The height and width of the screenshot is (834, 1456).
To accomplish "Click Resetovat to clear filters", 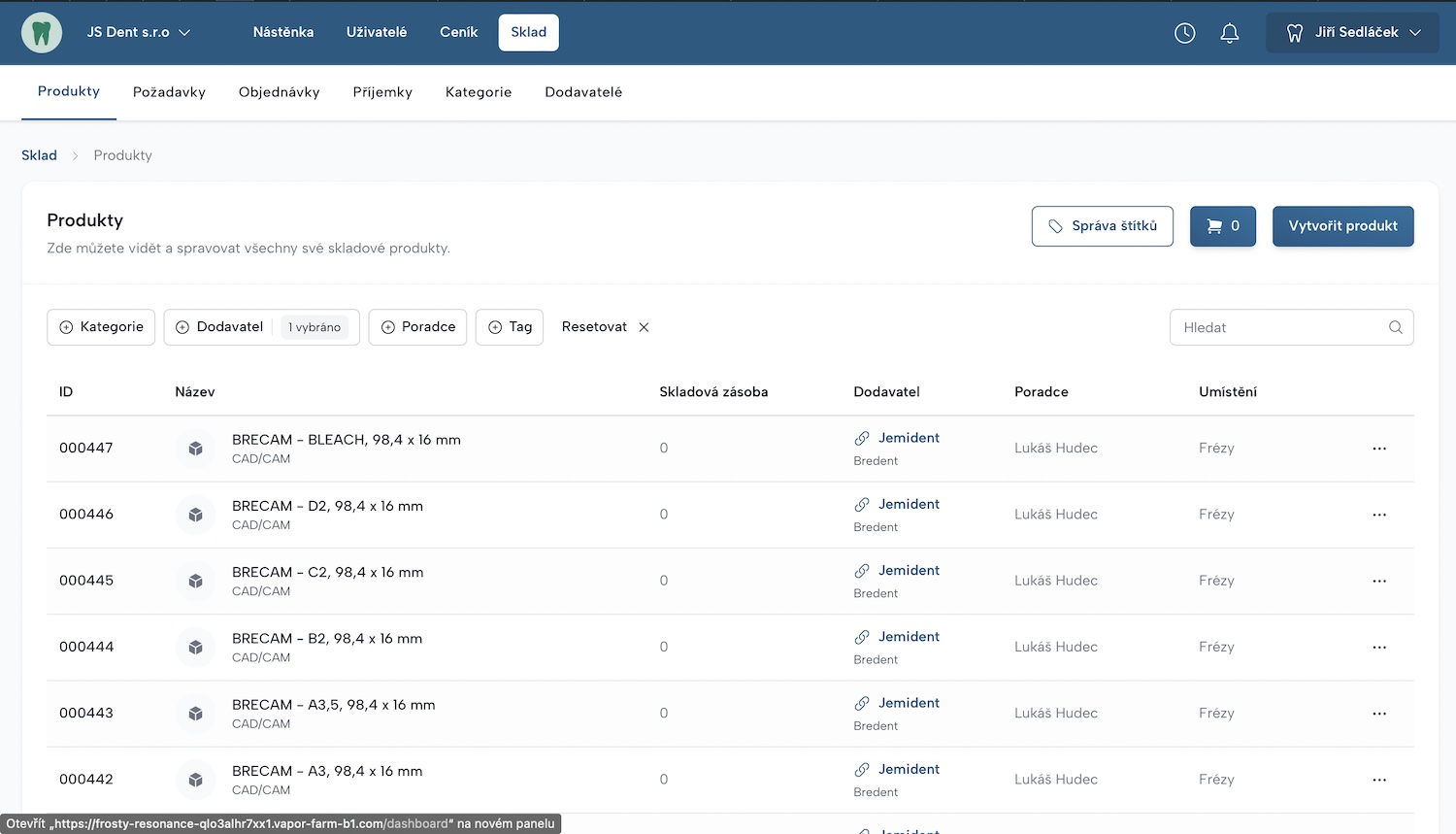I will click(594, 327).
